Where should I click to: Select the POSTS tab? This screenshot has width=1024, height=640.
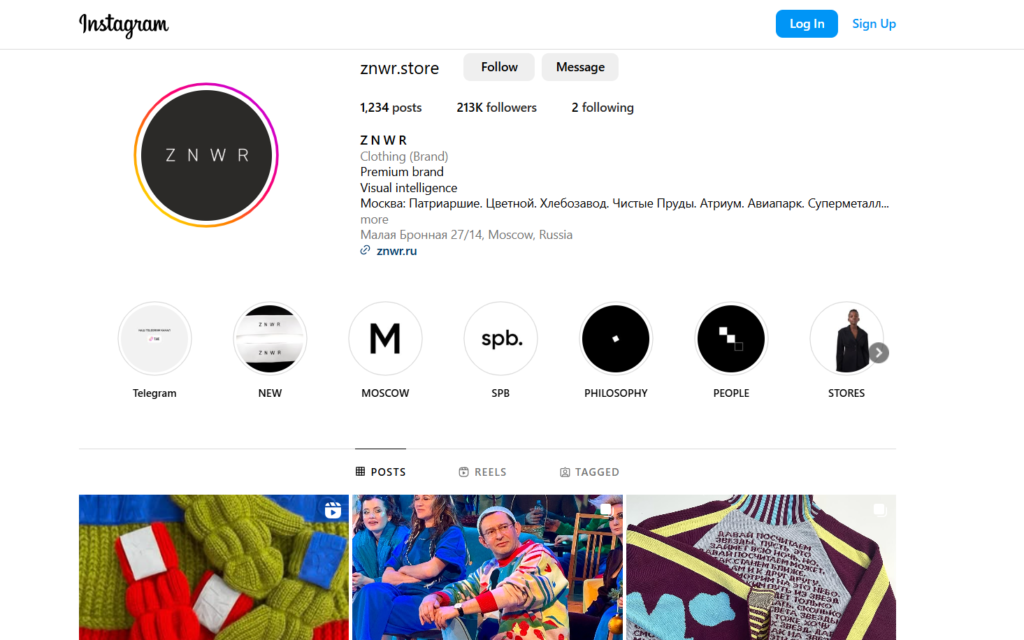pyautogui.click(x=381, y=472)
